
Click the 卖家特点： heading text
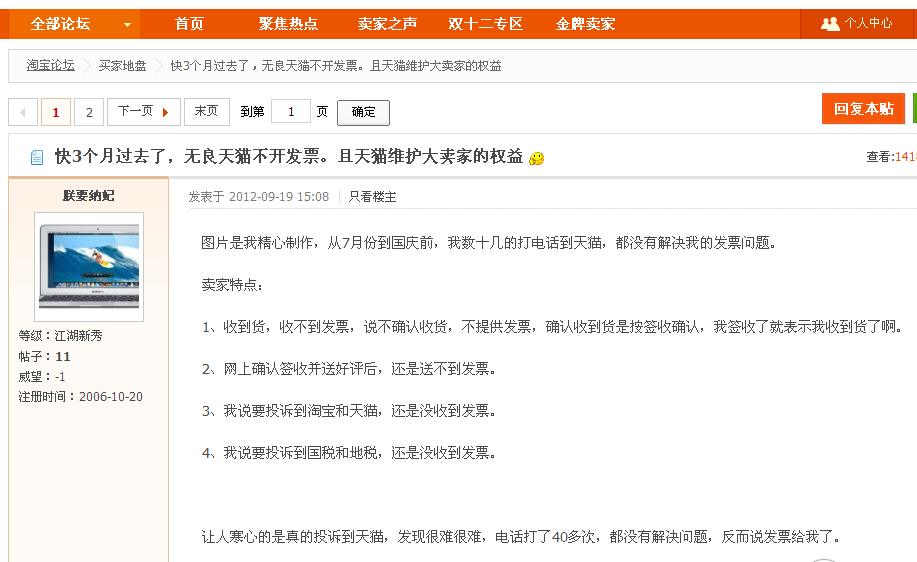point(232,285)
